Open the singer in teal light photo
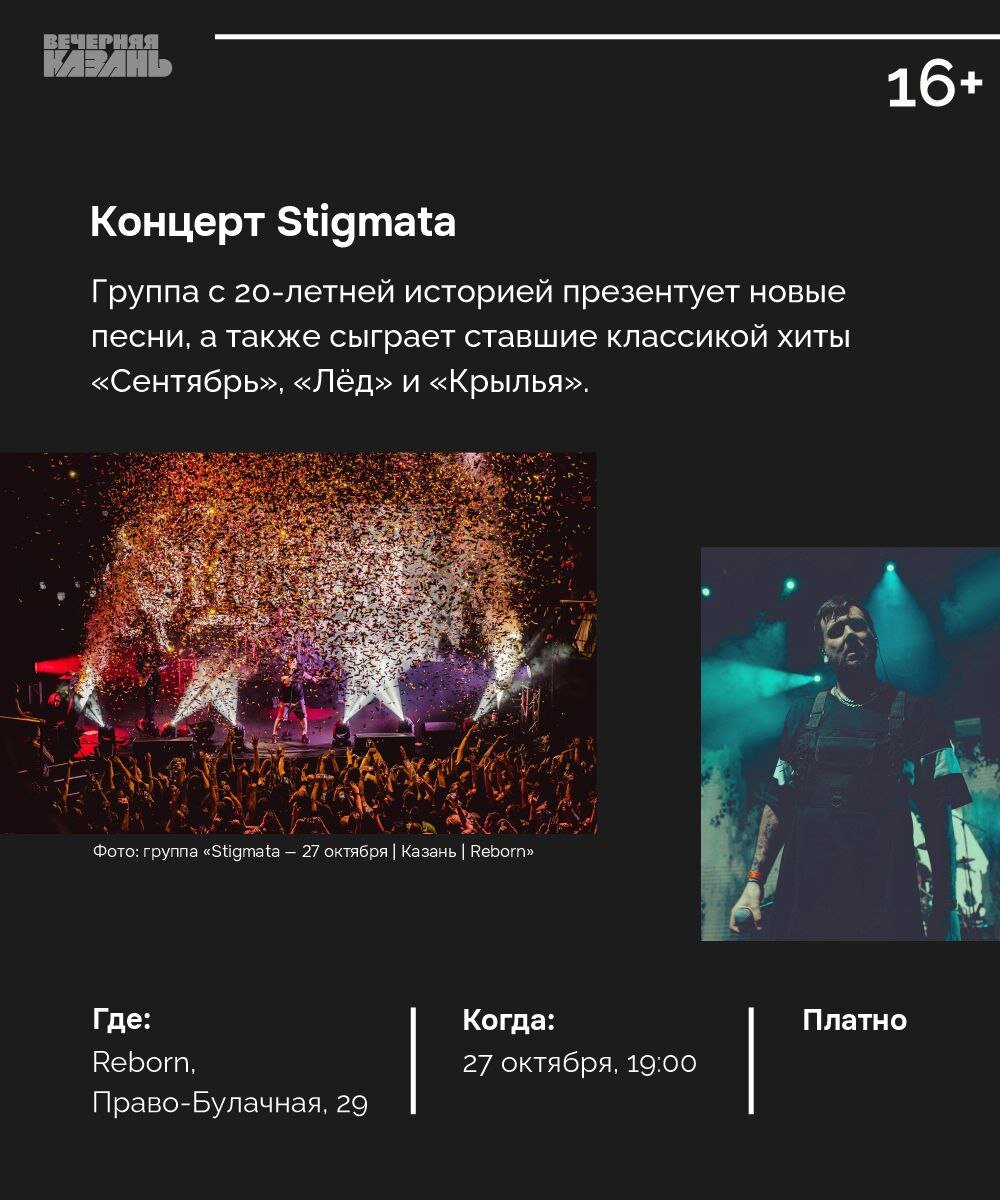Image resolution: width=1000 pixels, height=1200 pixels. (x=850, y=744)
